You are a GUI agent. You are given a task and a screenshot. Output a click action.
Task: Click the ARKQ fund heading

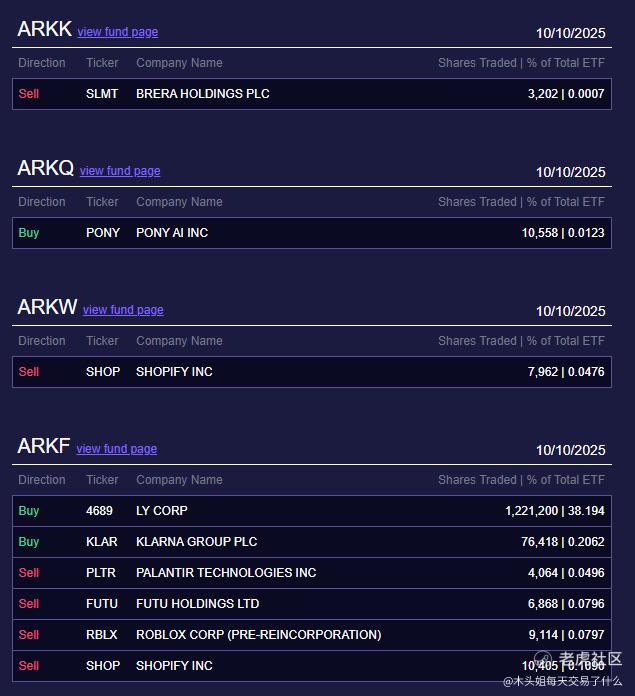[45, 169]
